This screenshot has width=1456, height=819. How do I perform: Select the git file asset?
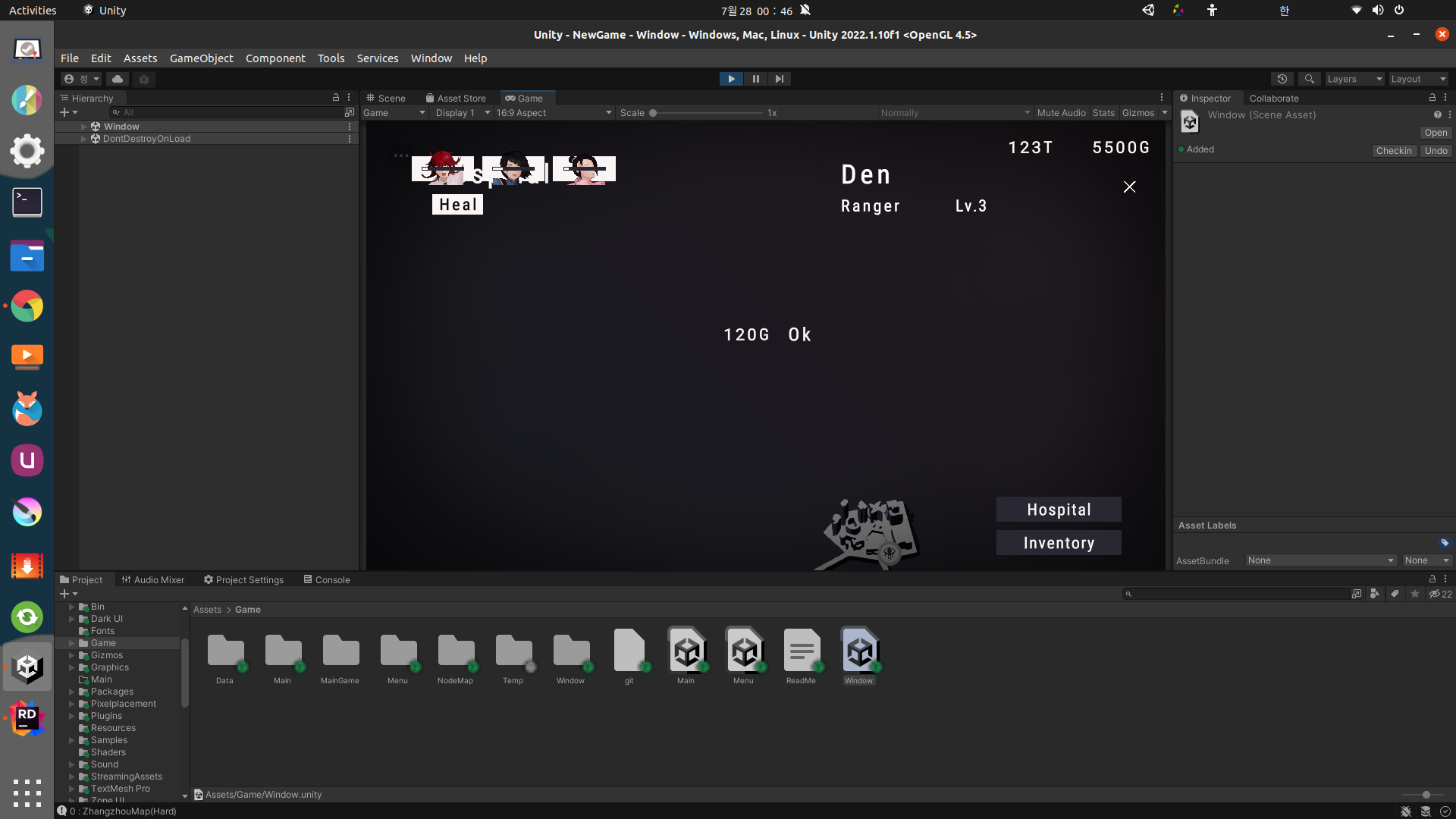pos(629,650)
